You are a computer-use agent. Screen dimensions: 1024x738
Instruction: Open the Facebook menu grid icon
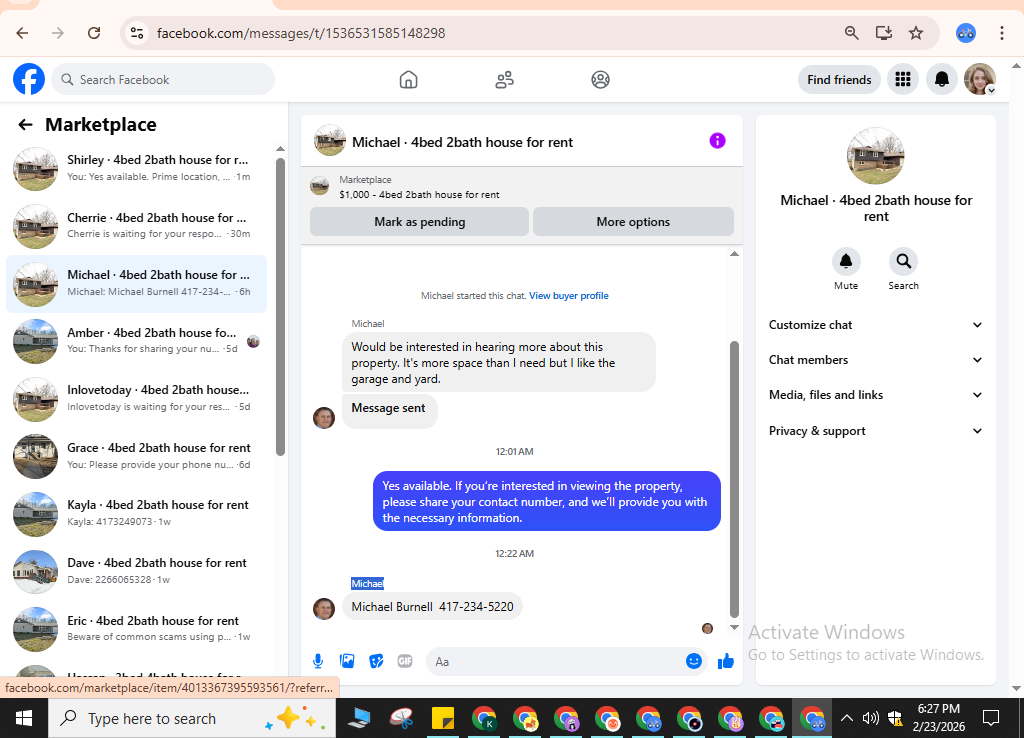(x=903, y=80)
